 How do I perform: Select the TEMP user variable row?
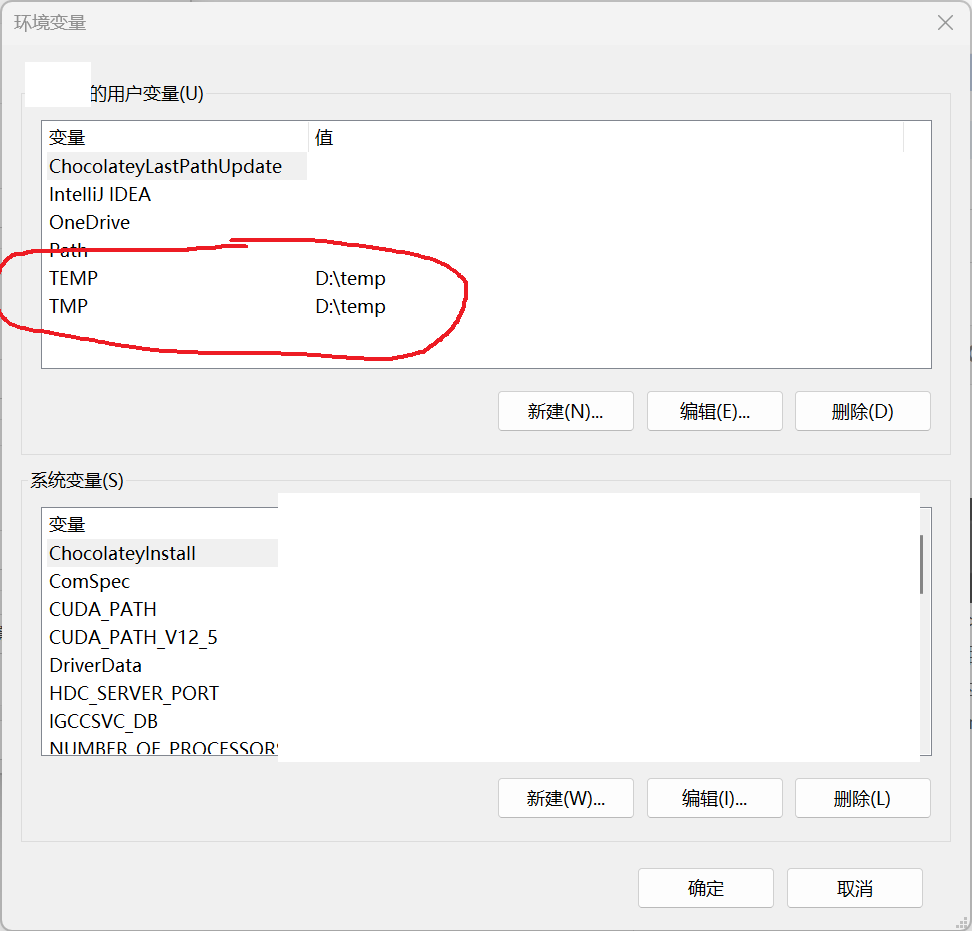point(74,279)
